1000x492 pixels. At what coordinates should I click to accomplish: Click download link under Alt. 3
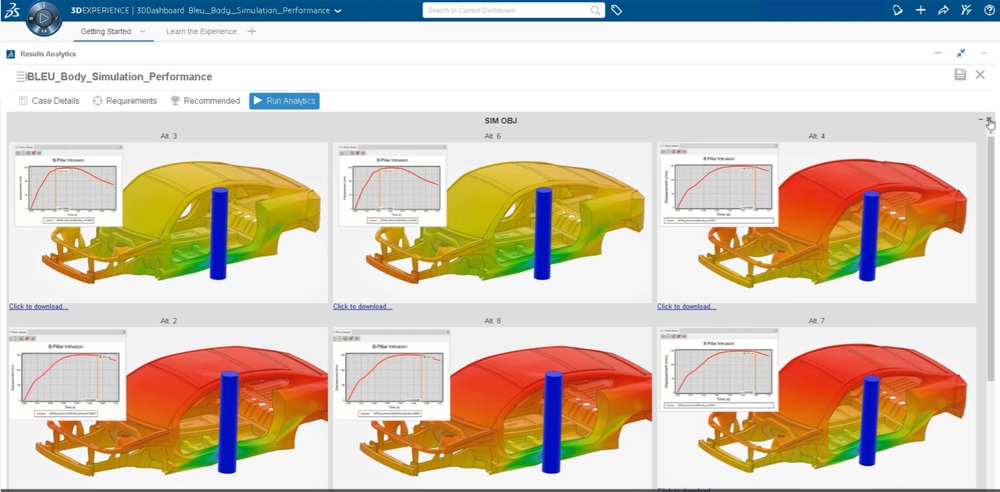pos(38,307)
